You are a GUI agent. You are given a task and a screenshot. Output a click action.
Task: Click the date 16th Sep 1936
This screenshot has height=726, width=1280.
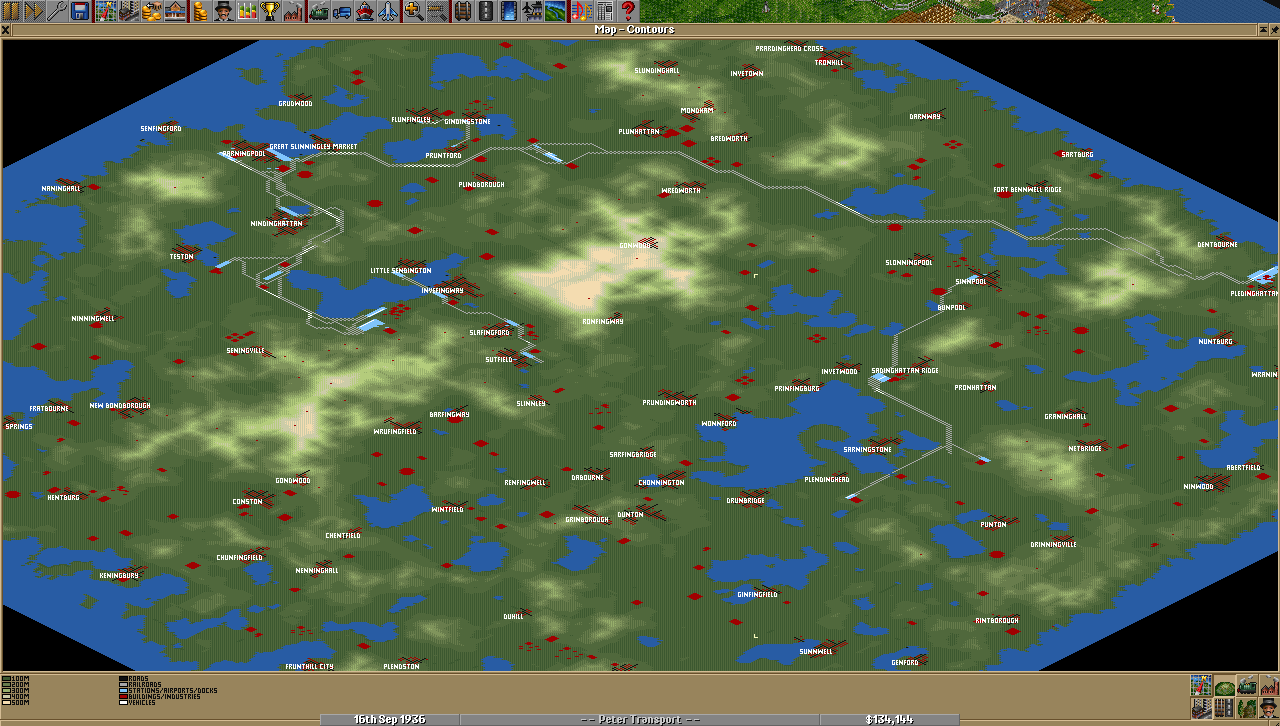click(389, 719)
